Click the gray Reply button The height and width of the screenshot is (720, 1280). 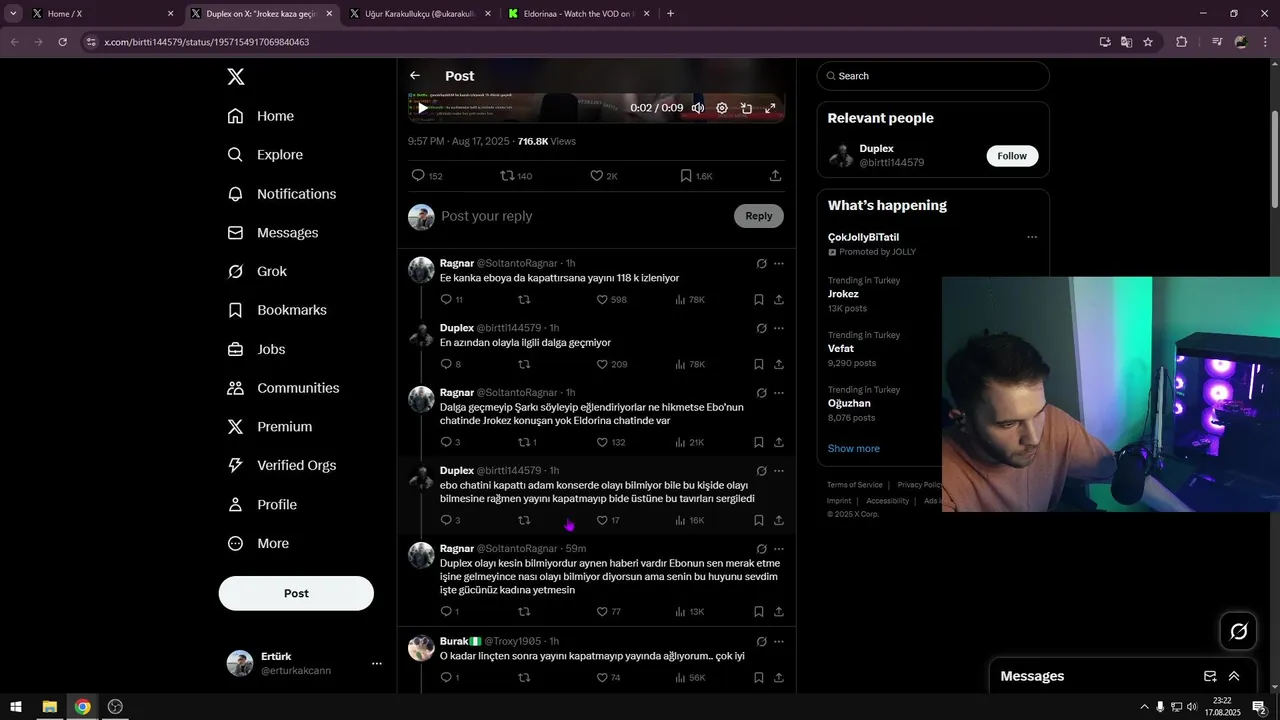(x=759, y=216)
